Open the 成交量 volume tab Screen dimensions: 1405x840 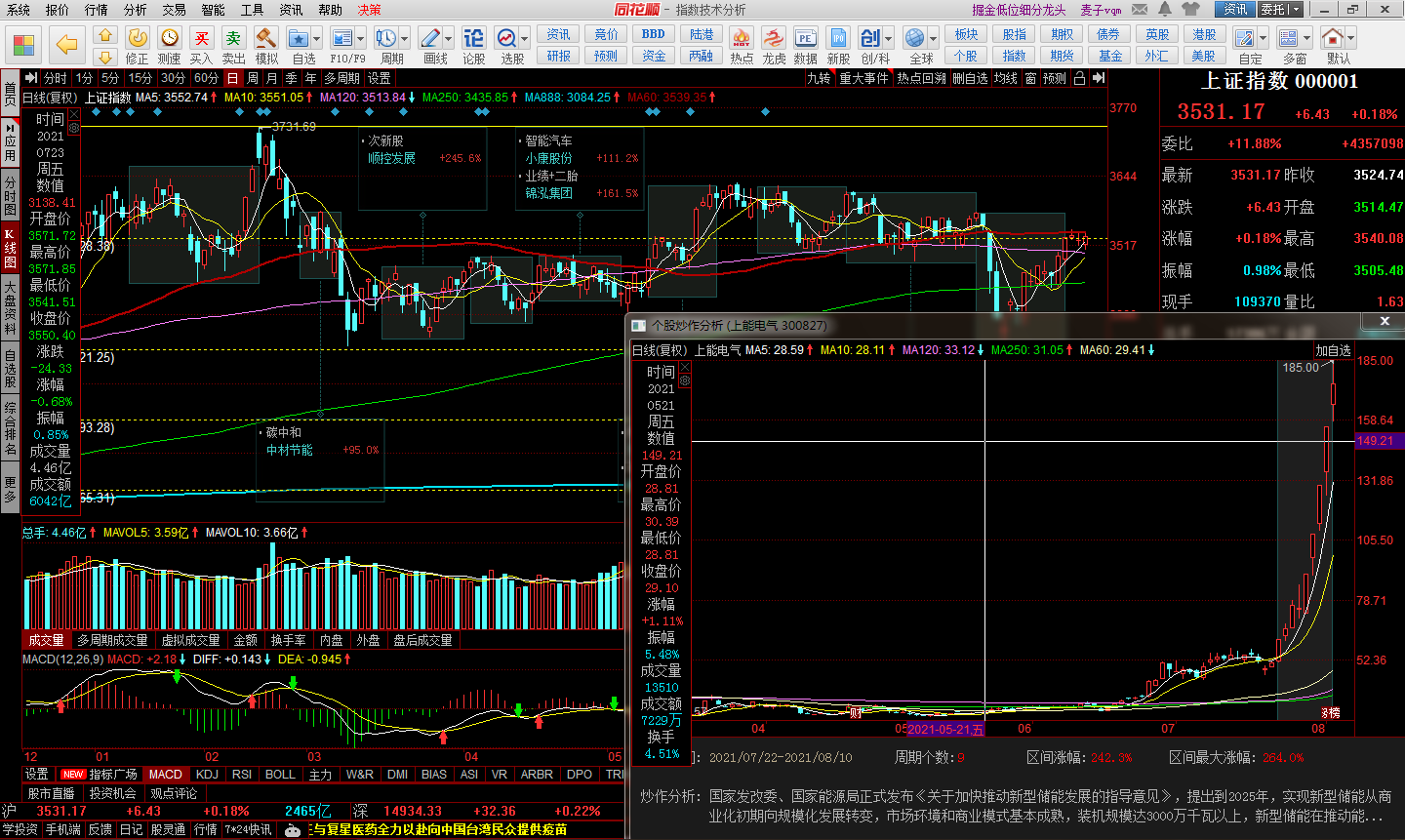click(46, 640)
